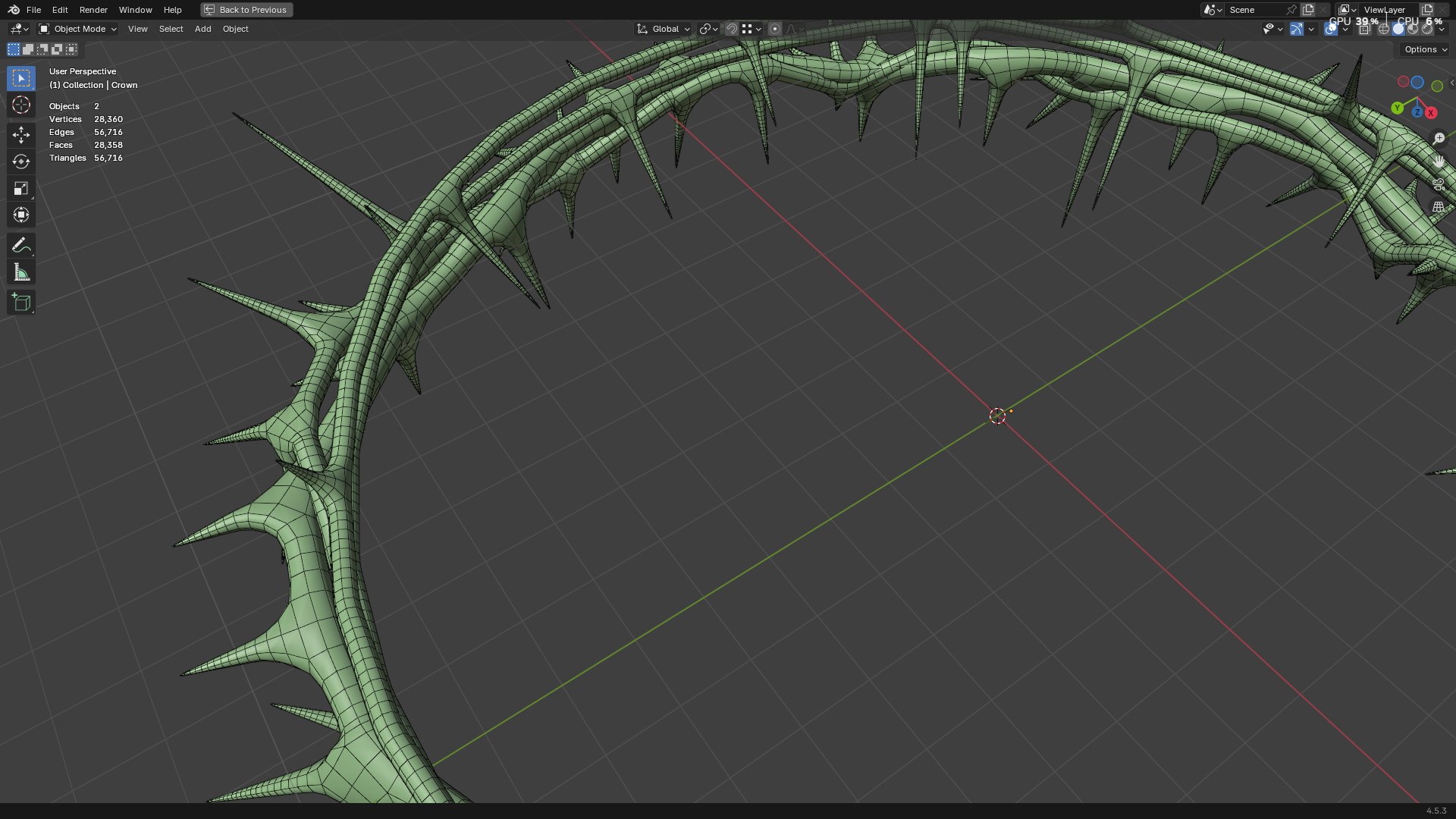This screenshot has width=1456, height=819.
Task: Open the Global transform orientation dropdown
Action: (x=663, y=29)
